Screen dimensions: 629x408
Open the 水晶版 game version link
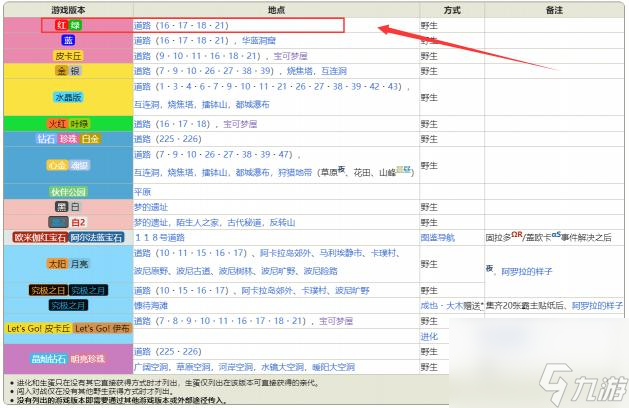[67, 94]
